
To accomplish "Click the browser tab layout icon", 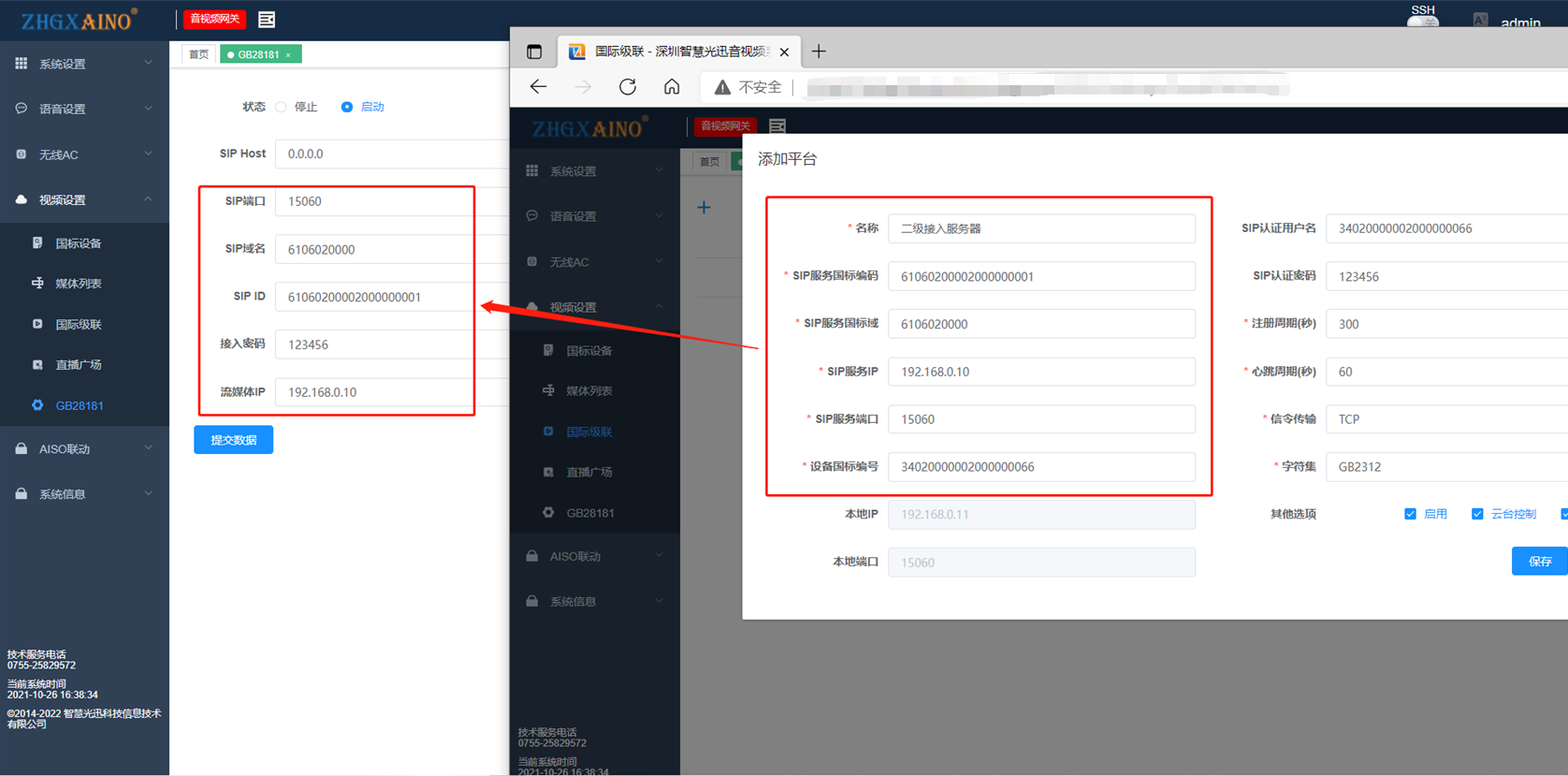I will click(x=534, y=51).
